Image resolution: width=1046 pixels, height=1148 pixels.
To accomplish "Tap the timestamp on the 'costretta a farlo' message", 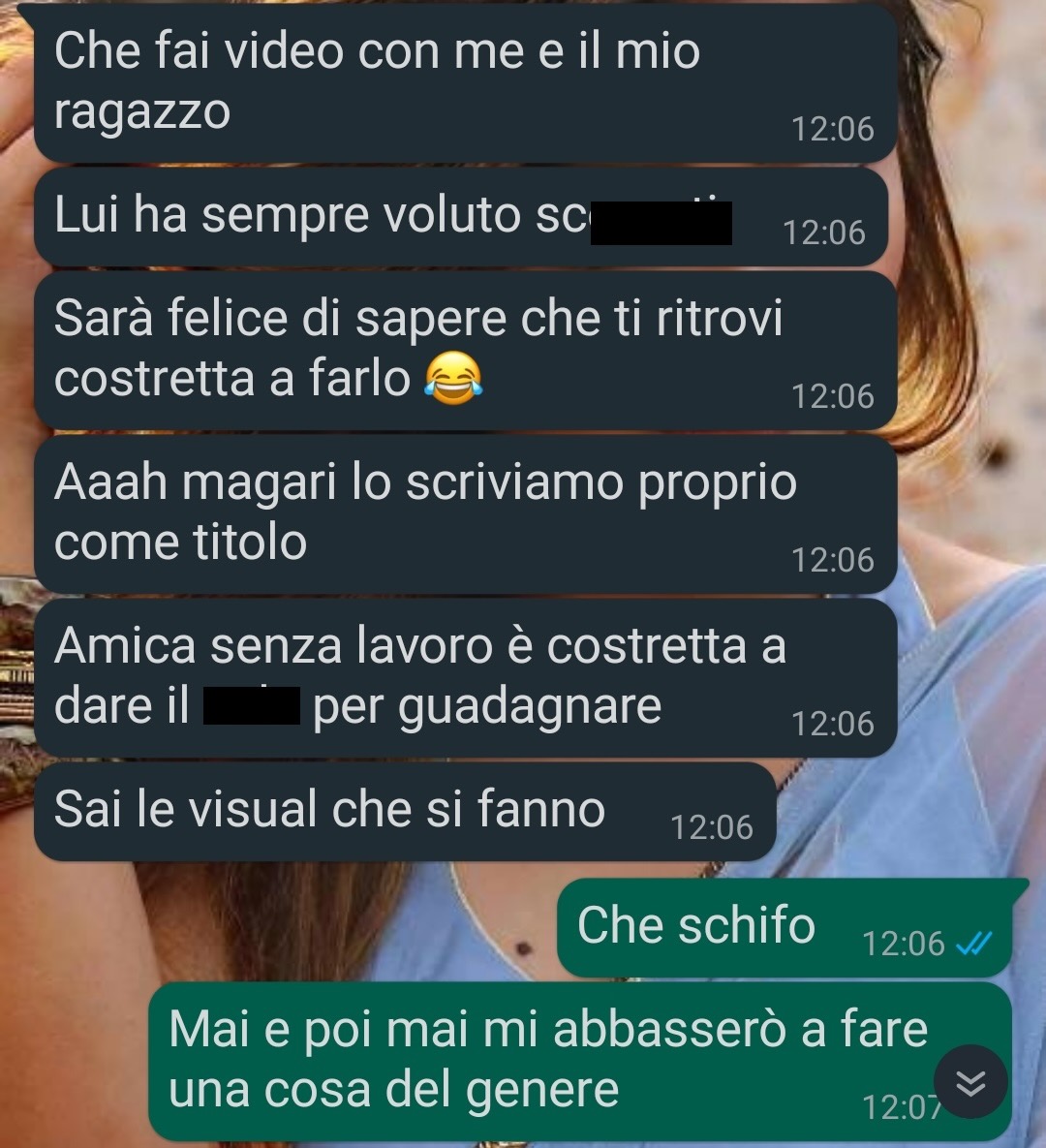I will pos(833,396).
